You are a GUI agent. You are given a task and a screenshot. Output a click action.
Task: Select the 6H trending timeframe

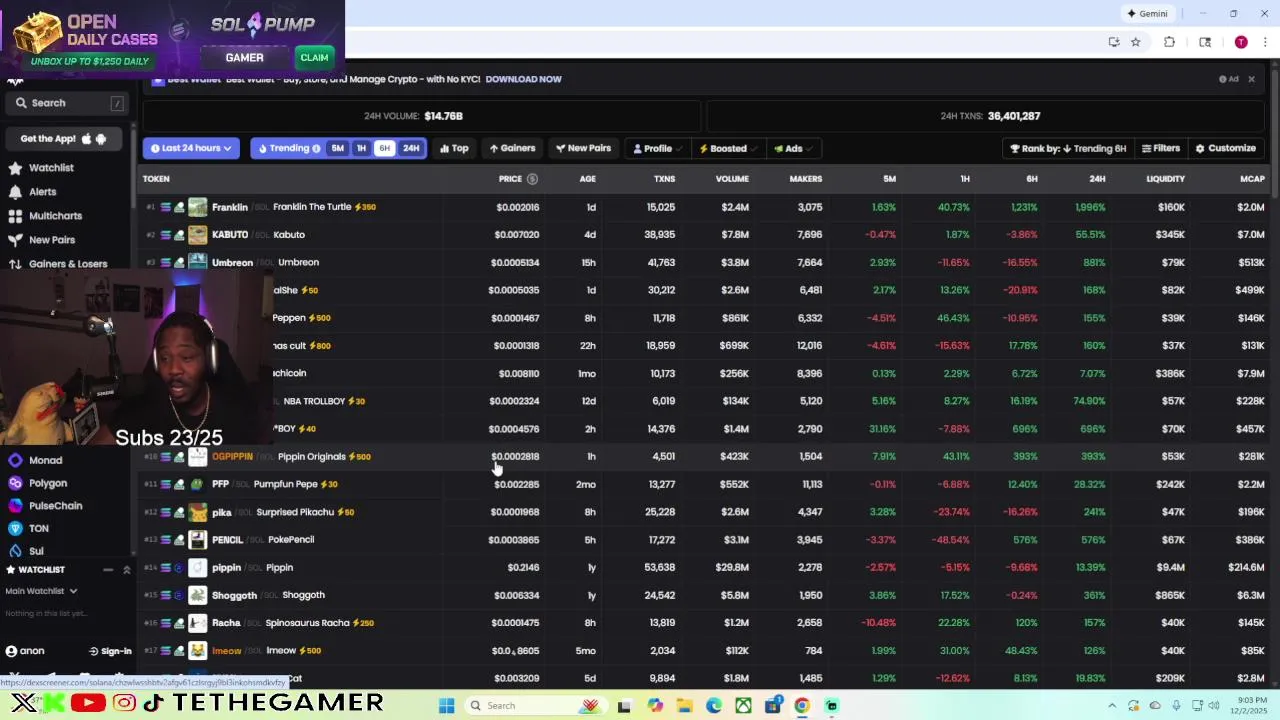pyautogui.click(x=384, y=148)
